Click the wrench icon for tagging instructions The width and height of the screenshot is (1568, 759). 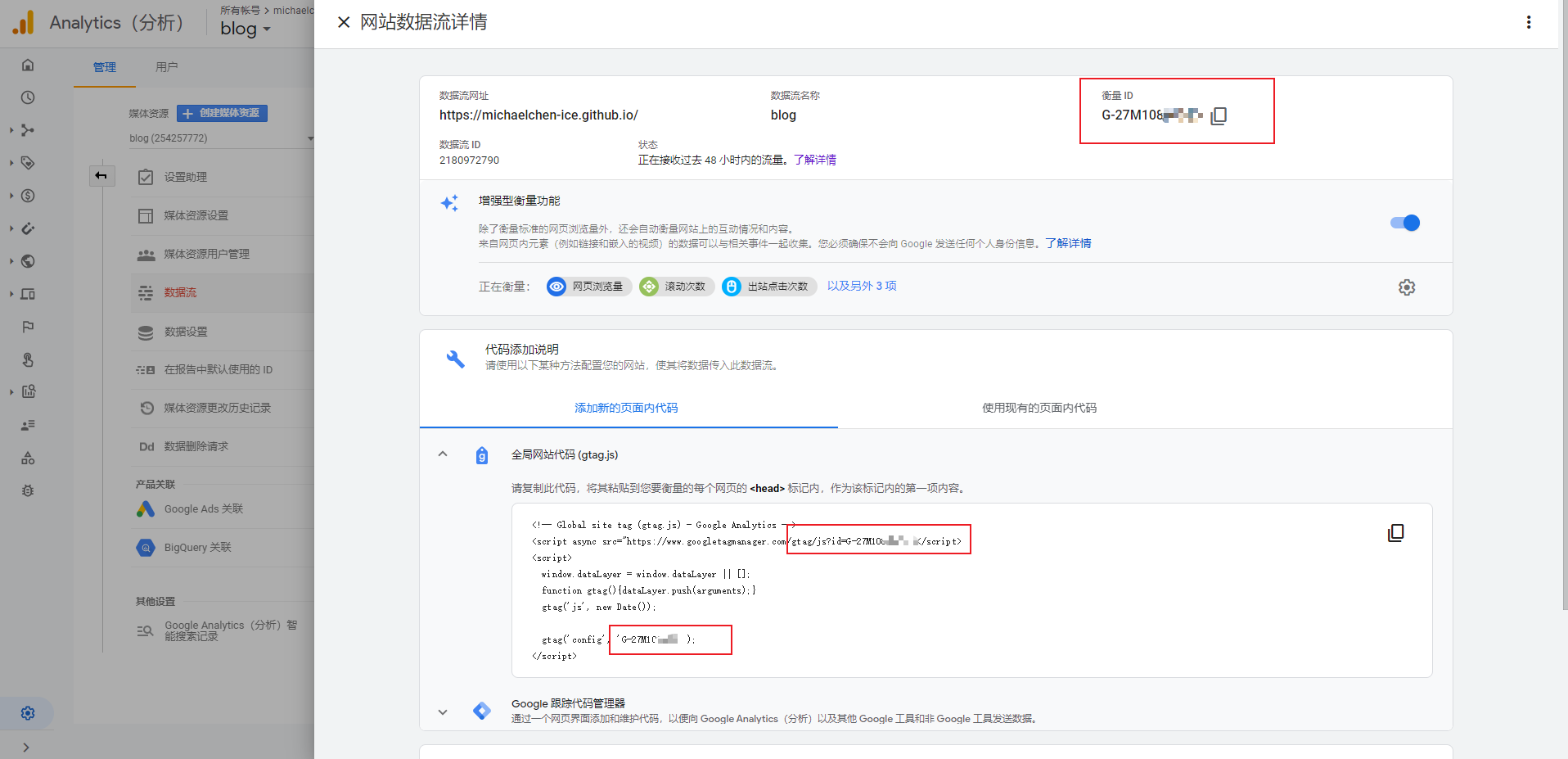pyautogui.click(x=455, y=359)
